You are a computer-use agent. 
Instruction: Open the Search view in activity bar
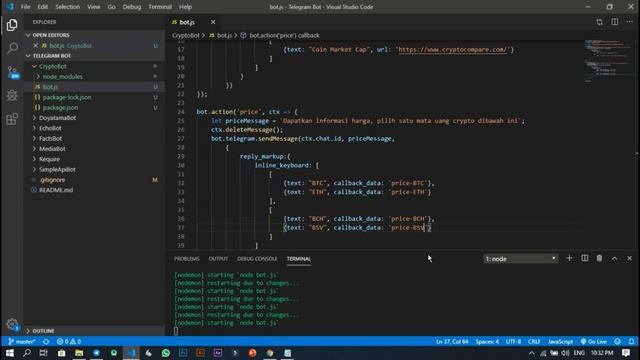pyautogui.click(x=12, y=48)
